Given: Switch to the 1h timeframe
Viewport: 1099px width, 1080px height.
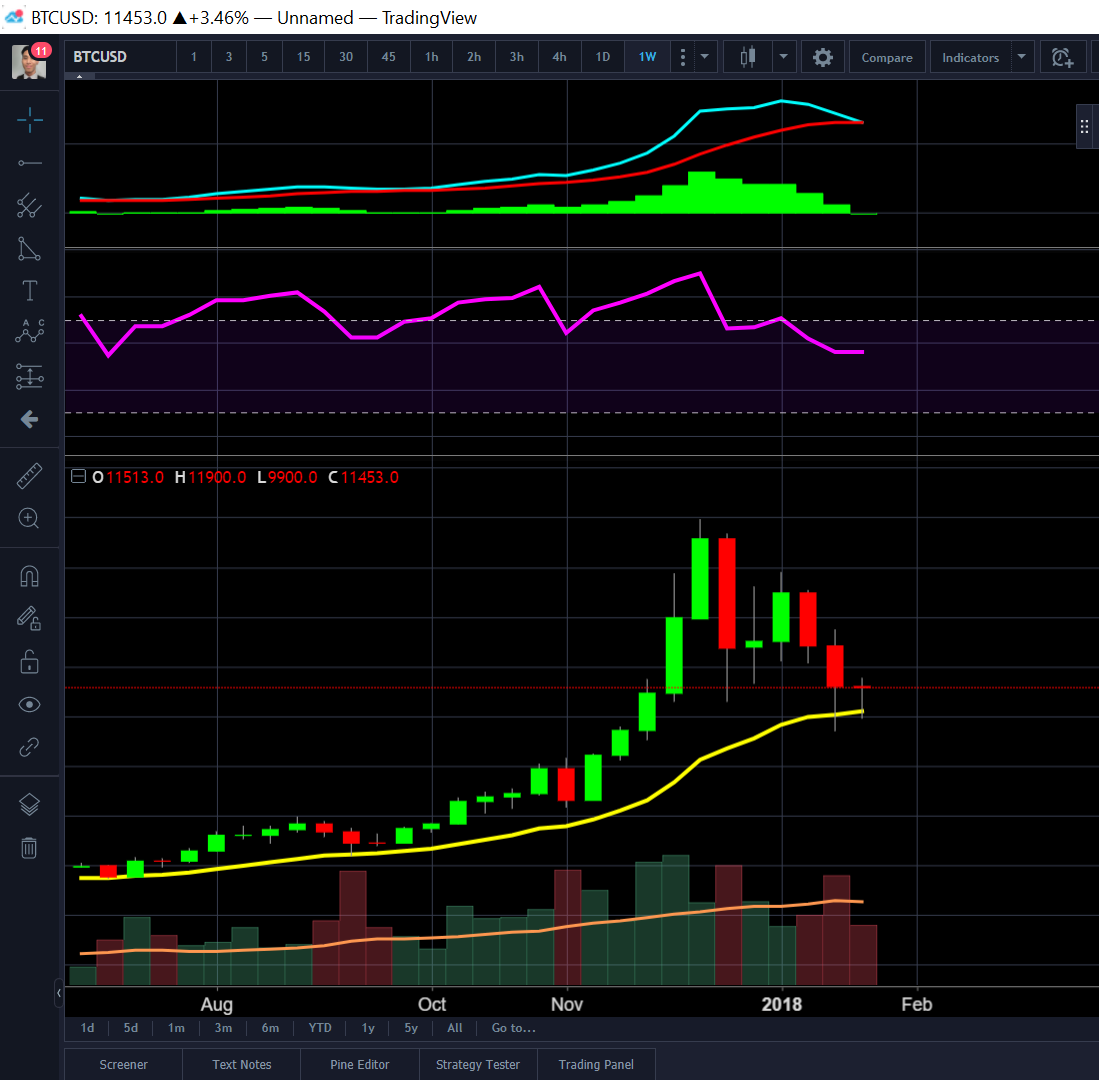Looking at the screenshot, I should [x=432, y=57].
